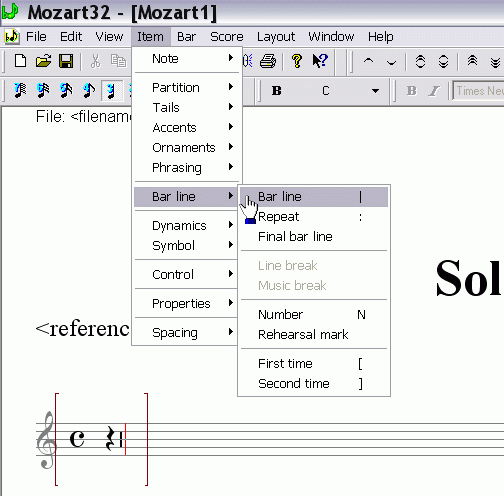504x496 pixels.
Task: Click the Cut scissors icon
Action: coord(95,61)
